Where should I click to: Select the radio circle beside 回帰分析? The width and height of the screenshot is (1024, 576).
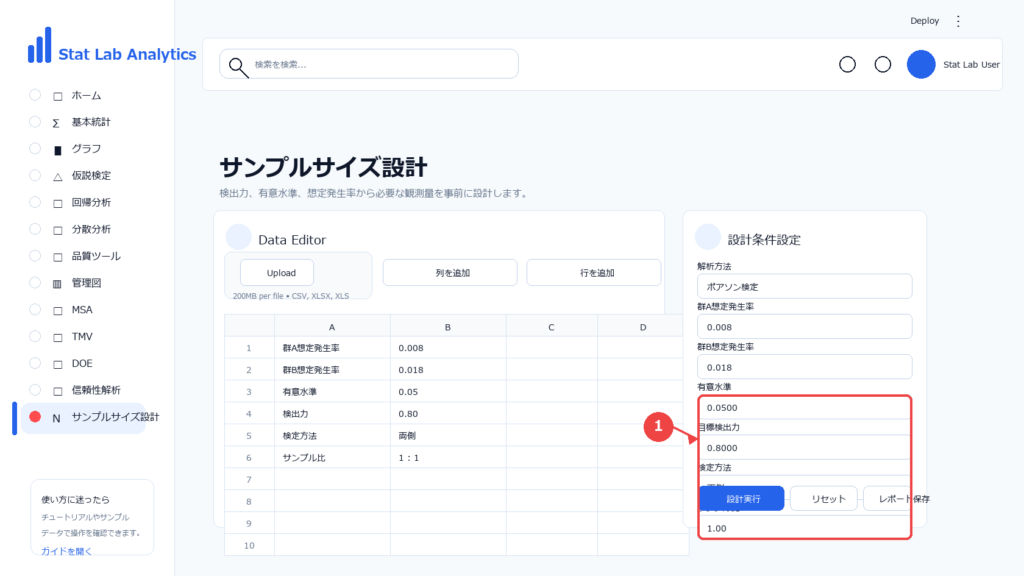point(35,202)
